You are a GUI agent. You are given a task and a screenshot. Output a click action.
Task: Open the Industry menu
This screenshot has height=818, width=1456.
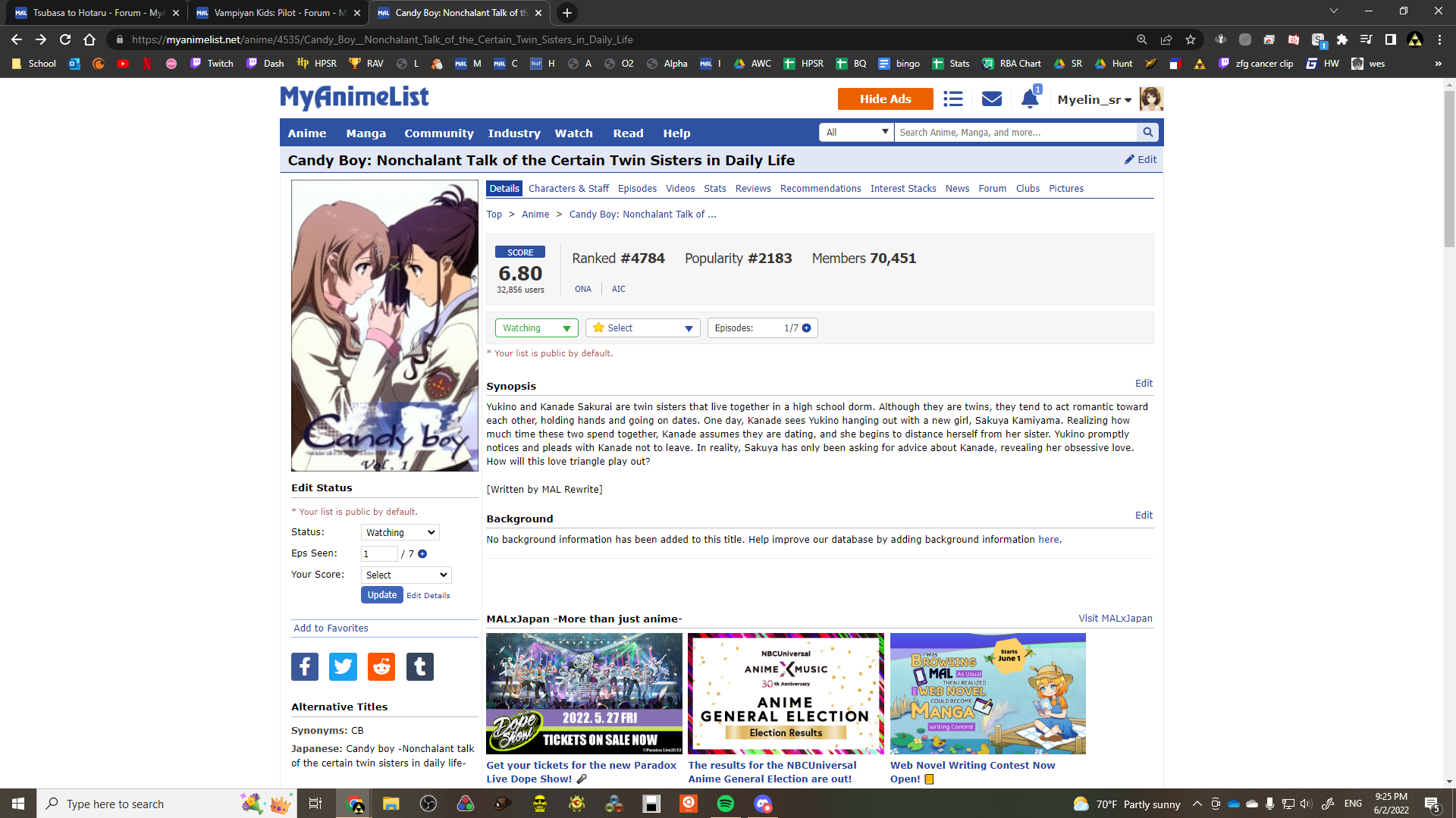tap(514, 133)
